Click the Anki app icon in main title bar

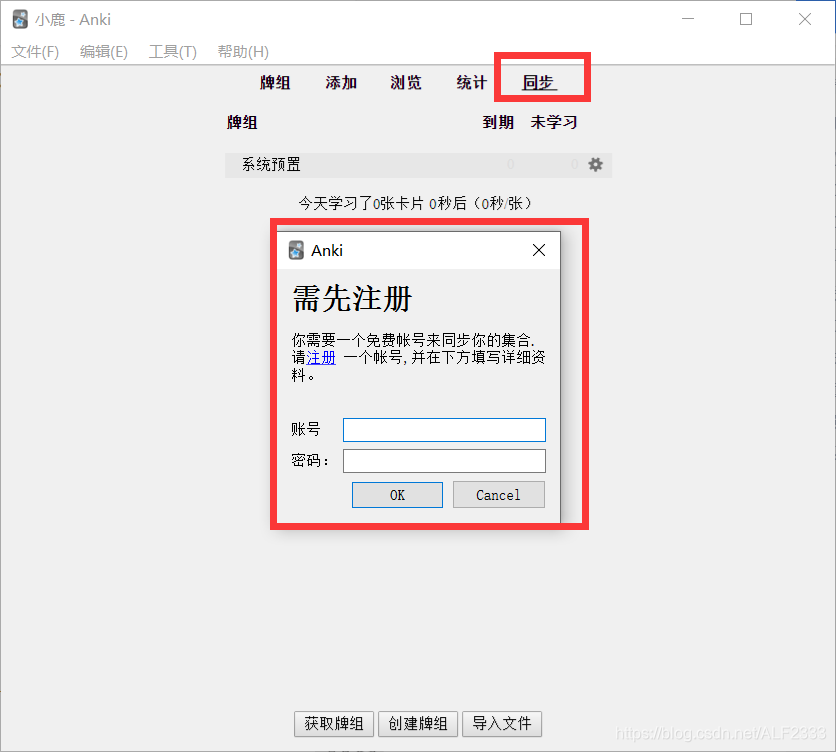(20, 20)
